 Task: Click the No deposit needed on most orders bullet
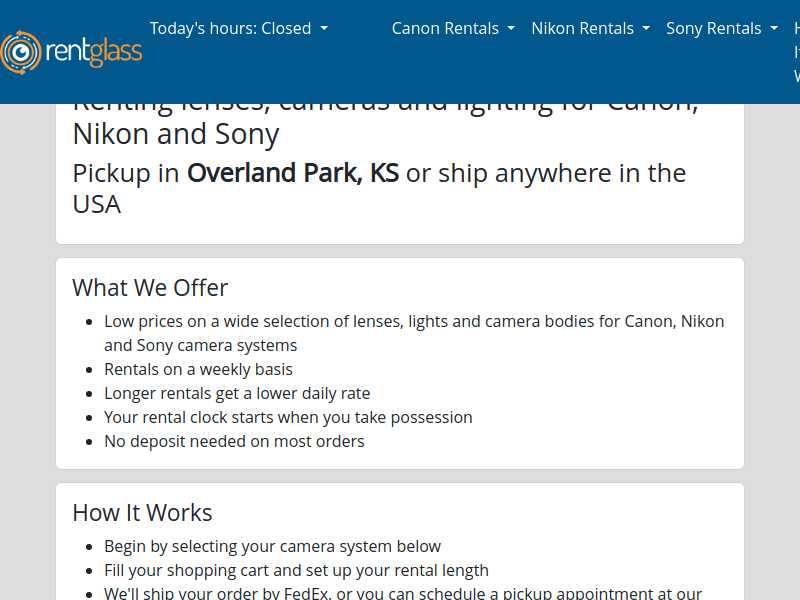(234, 441)
